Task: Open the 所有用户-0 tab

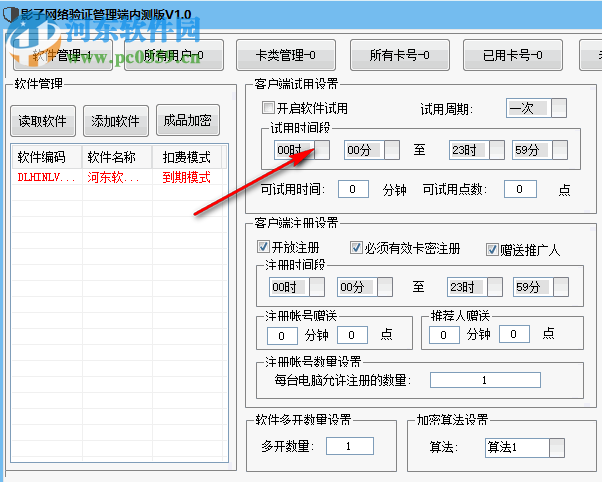Action: (x=174, y=56)
